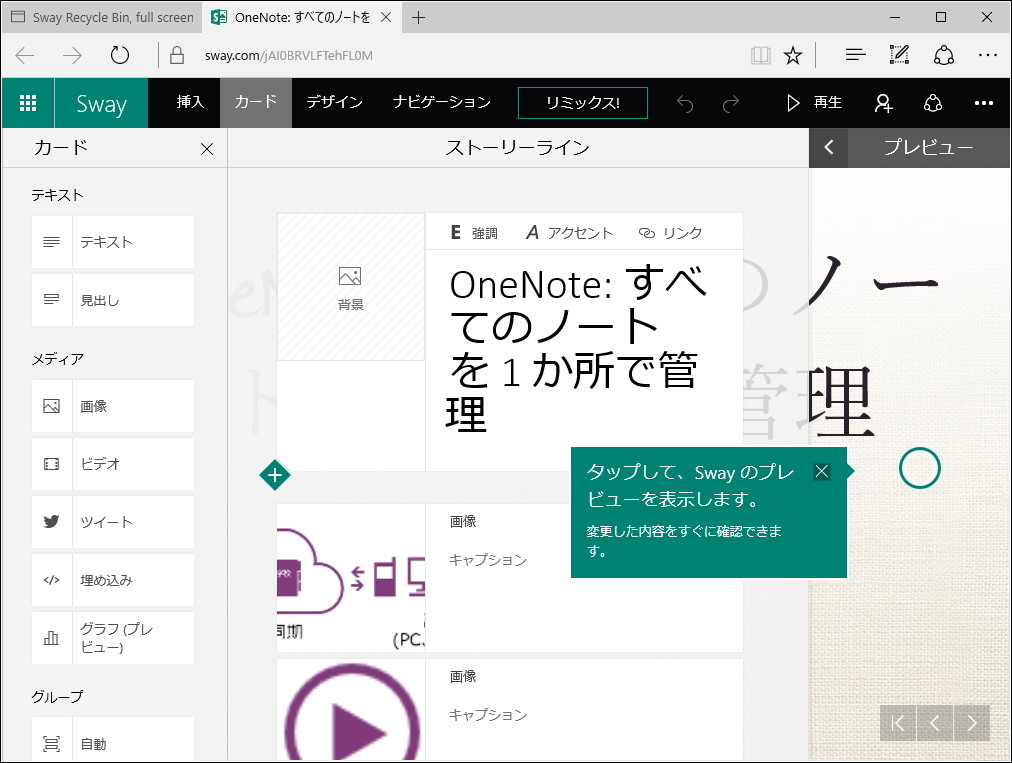Set the 背景 background image for the title card
Viewport: 1012px width, 763px height.
tap(351, 286)
